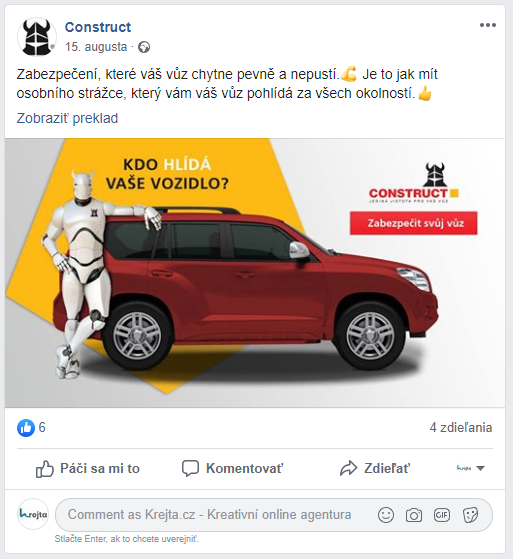Click the Komentovať button
The width and height of the screenshot is (513, 559).
(x=232, y=468)
